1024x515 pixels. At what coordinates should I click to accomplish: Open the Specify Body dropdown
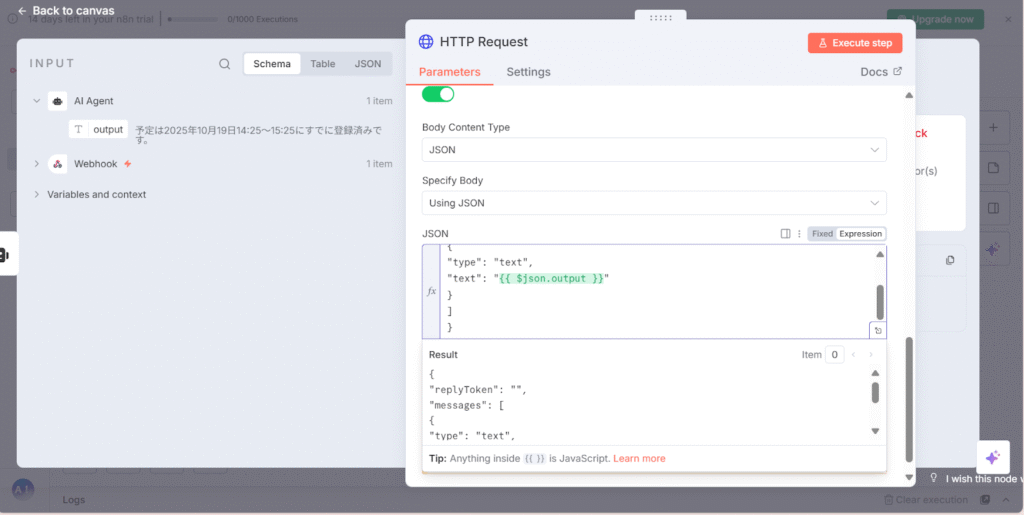click(x=653, y=203)
